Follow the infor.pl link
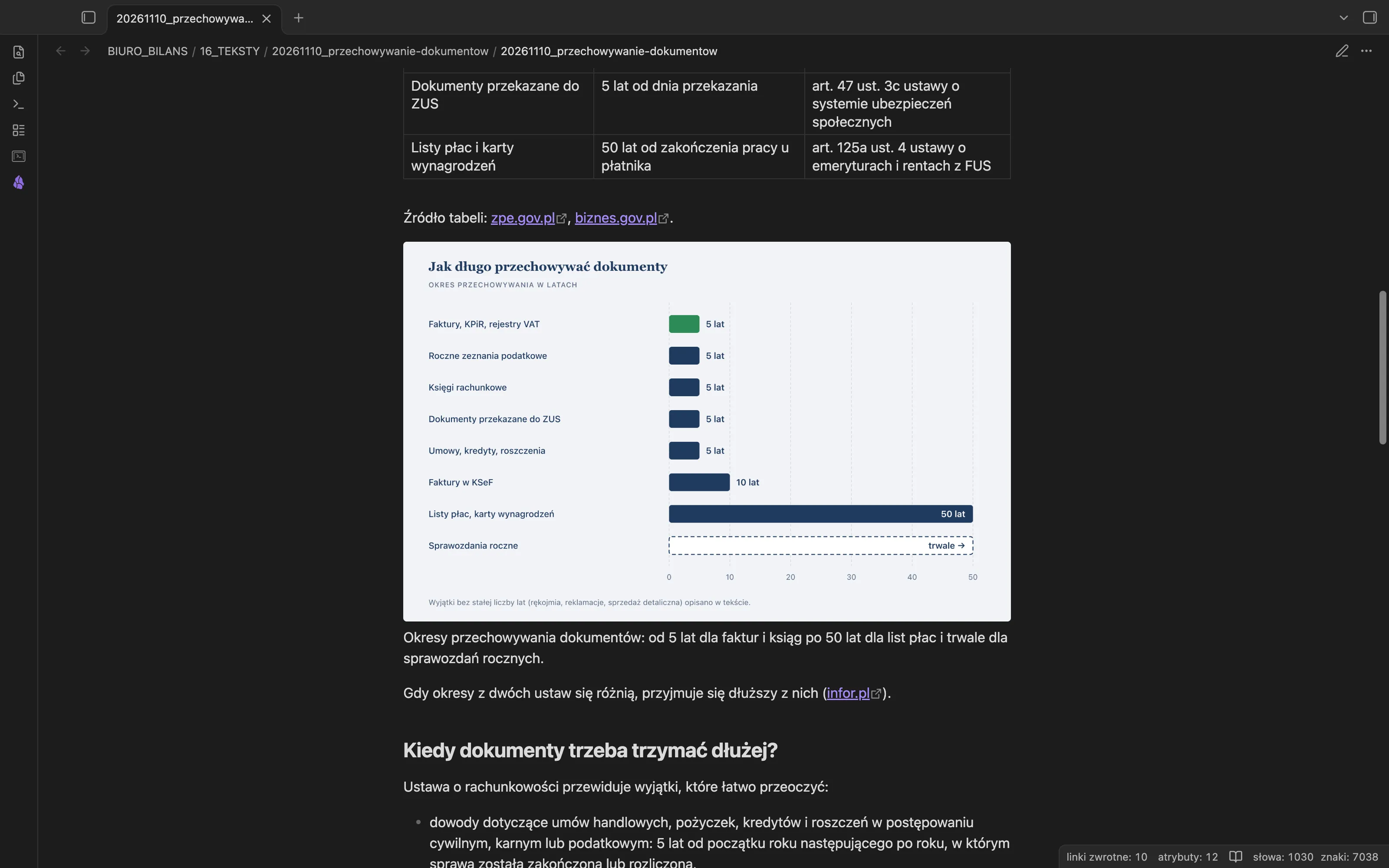Image resolution: width=1389 pixels, height=868 pixels. click(x=848, y=693)
